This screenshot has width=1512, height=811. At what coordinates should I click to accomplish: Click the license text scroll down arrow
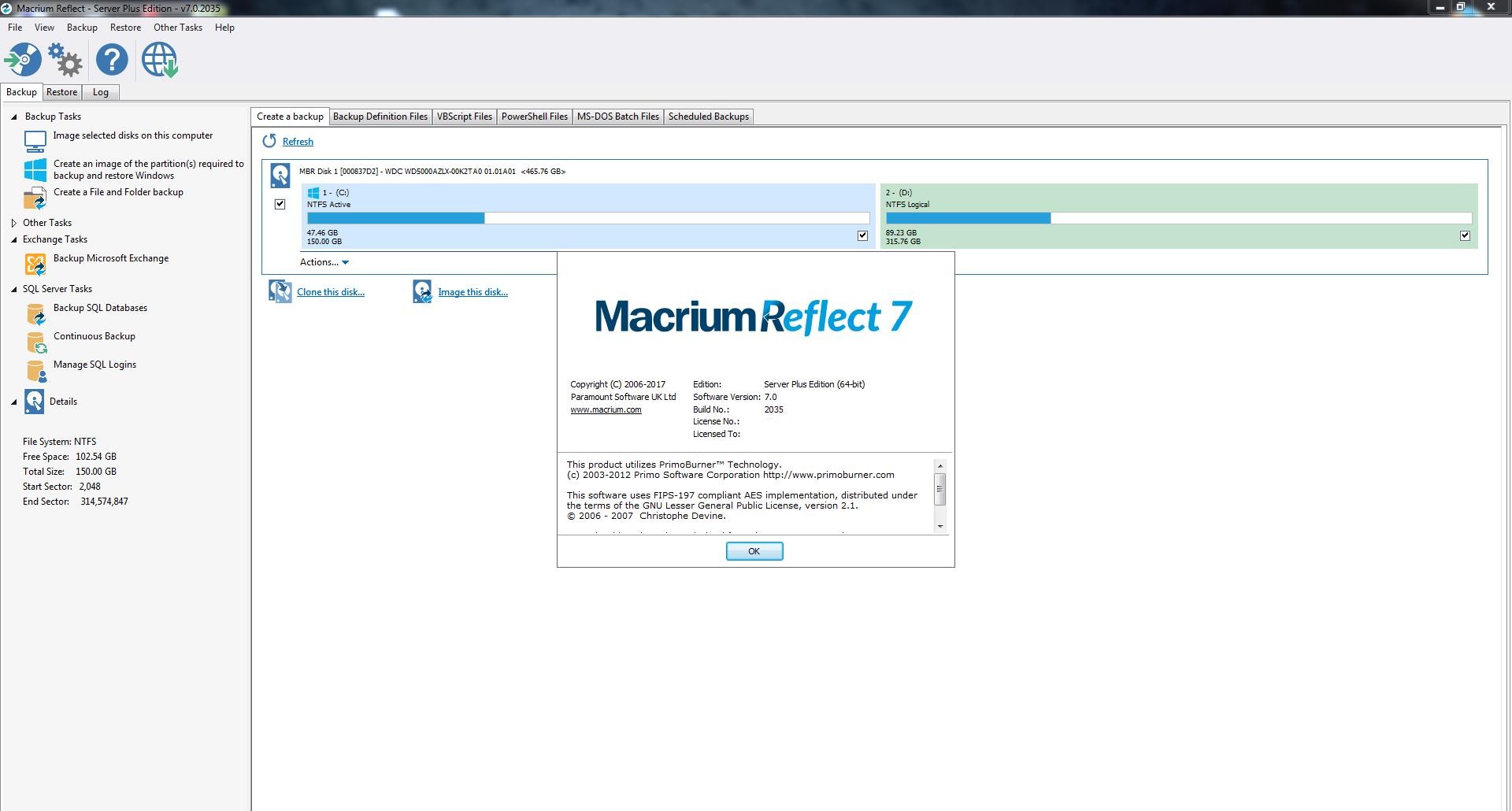click(x=939, y=526)
